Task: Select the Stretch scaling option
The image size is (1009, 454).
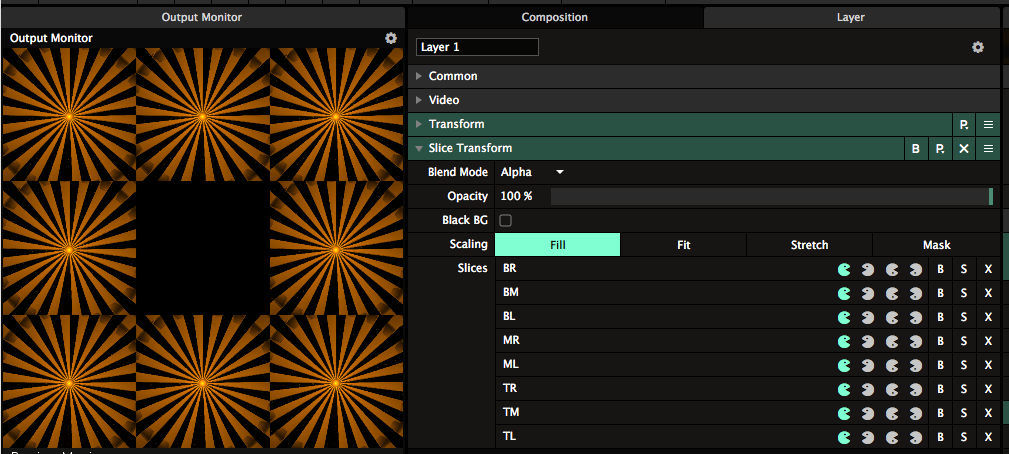Action: 809,245
